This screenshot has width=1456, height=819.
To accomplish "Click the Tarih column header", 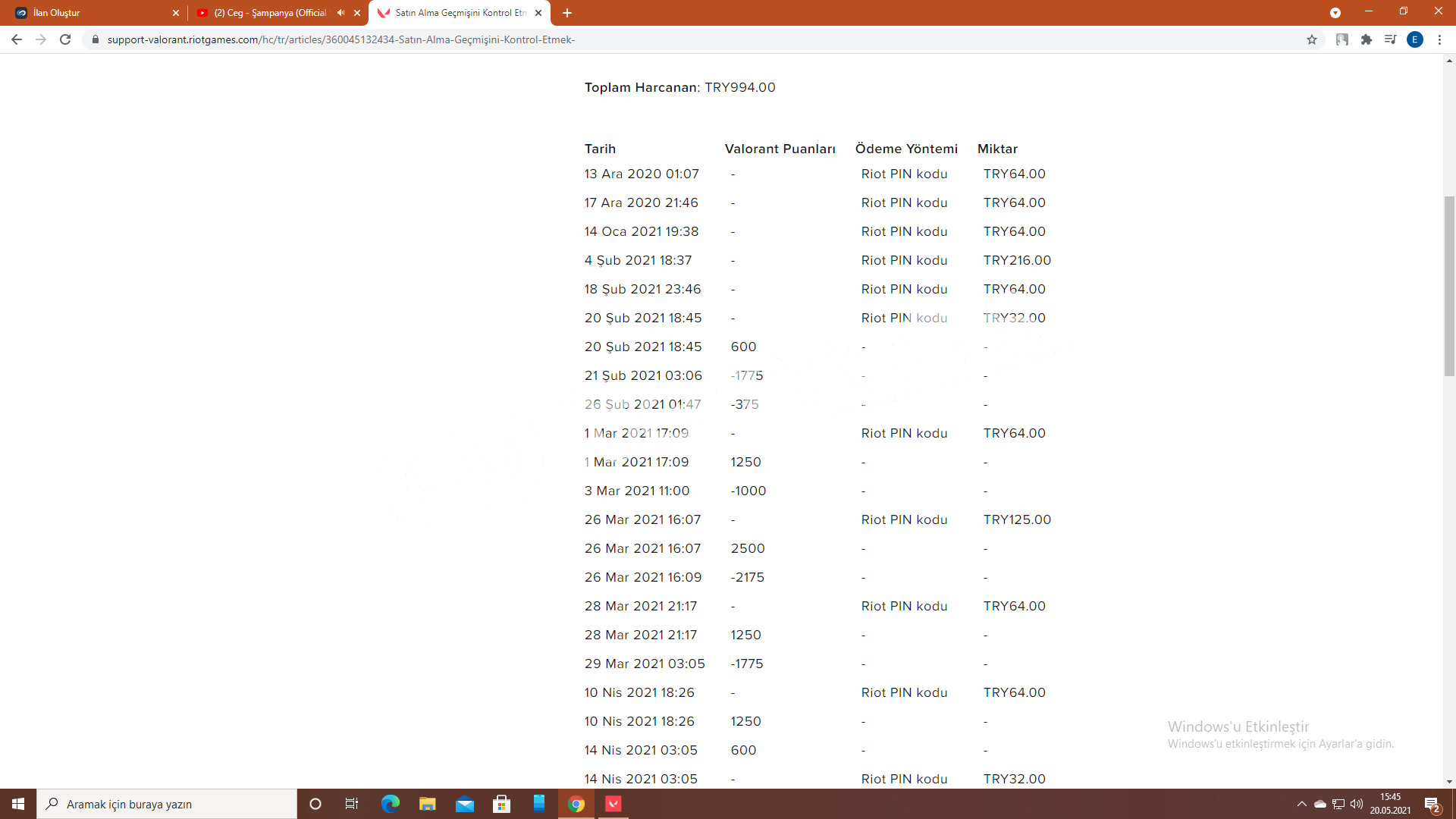I will coord(600,149).
